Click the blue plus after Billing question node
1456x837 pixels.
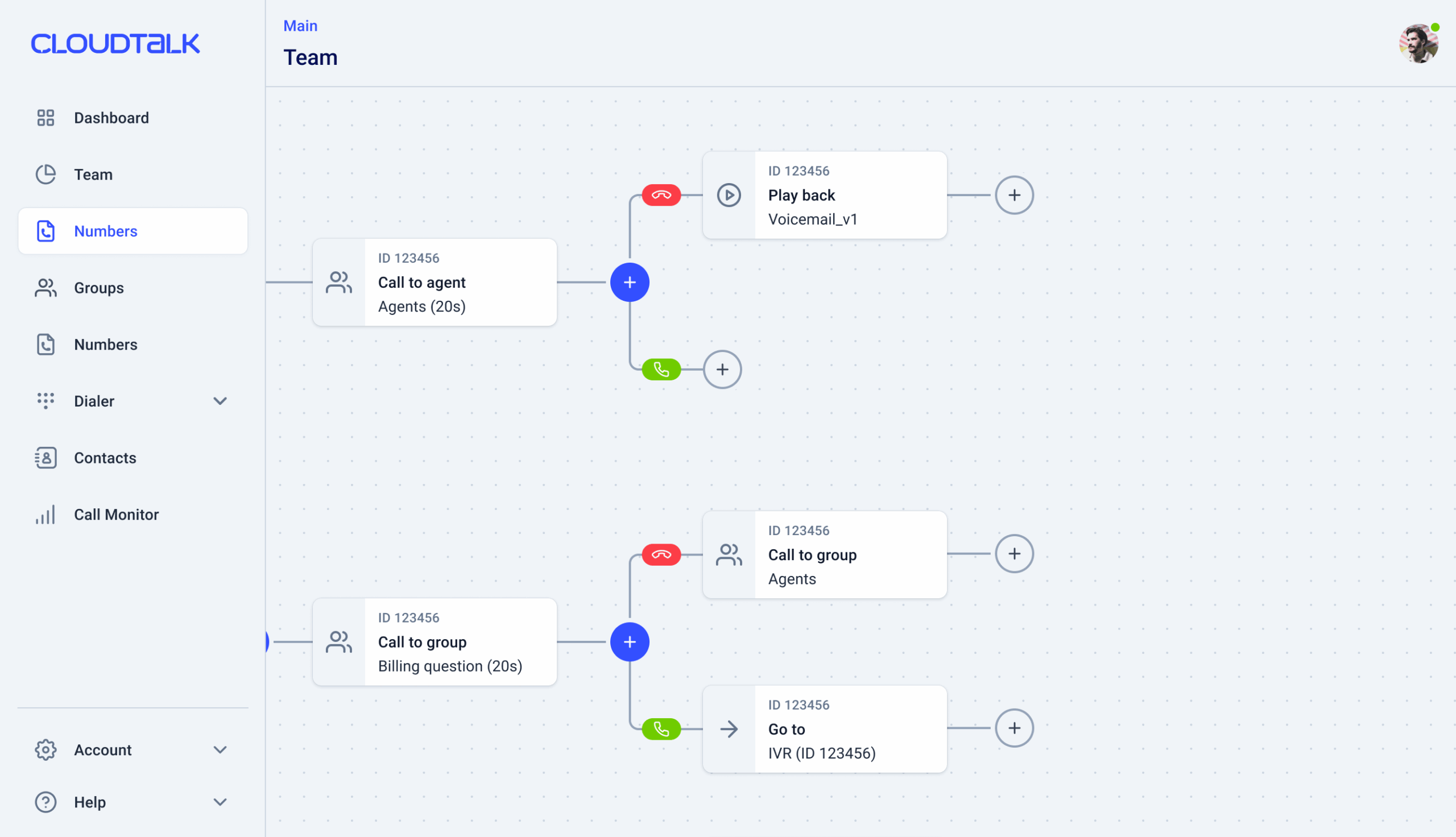(630, 641)
